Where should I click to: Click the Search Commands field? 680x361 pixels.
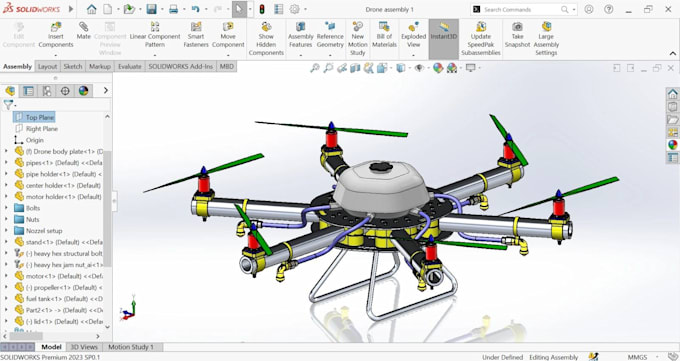524,9
